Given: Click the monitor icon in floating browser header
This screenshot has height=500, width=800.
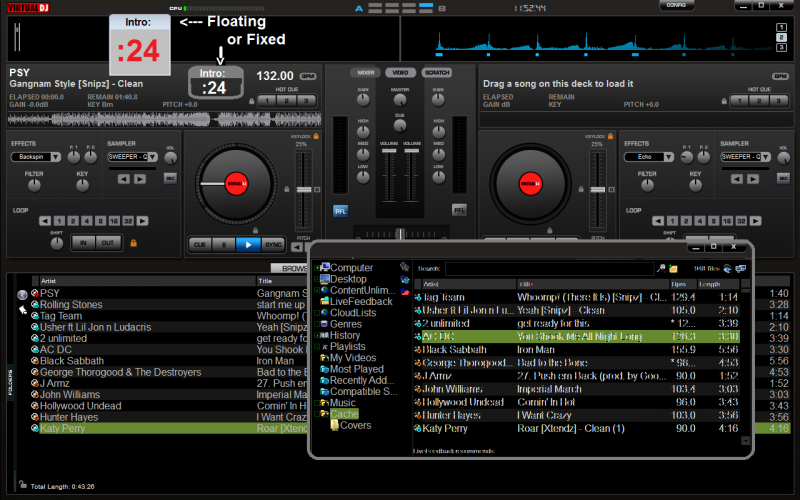Looking at the screenshot, I should pyautogui.click(x=741, y=268).
